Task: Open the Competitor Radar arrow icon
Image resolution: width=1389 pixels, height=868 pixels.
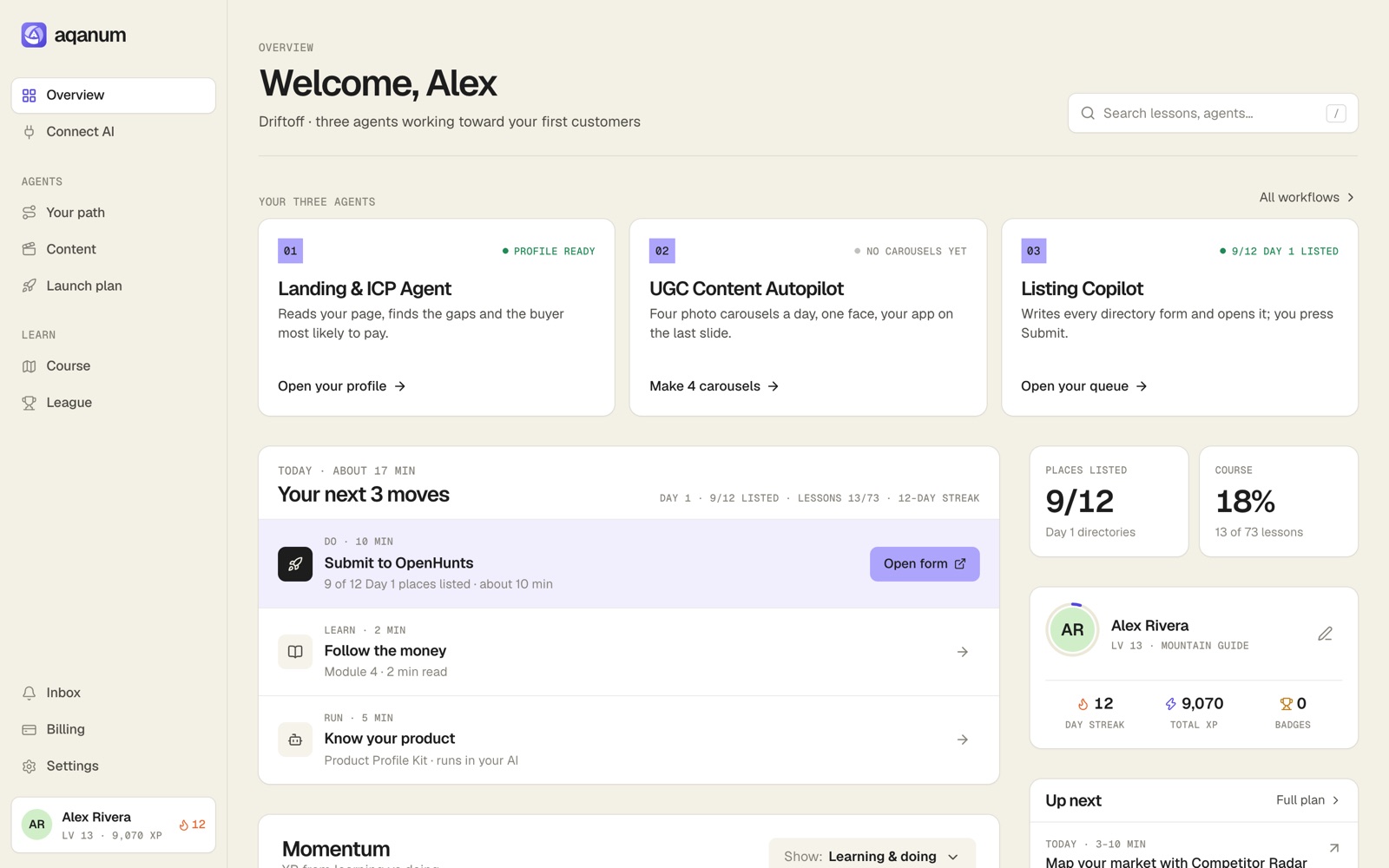Action: [1333, 848]
